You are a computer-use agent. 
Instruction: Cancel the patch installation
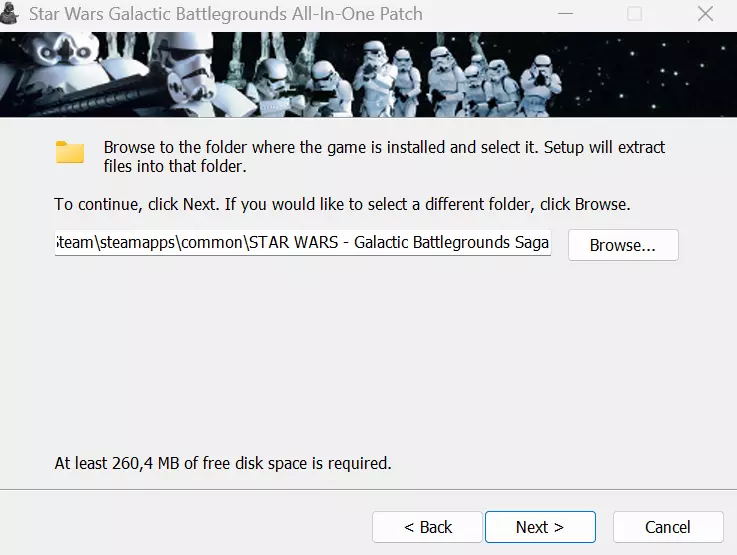click(668, 527)
